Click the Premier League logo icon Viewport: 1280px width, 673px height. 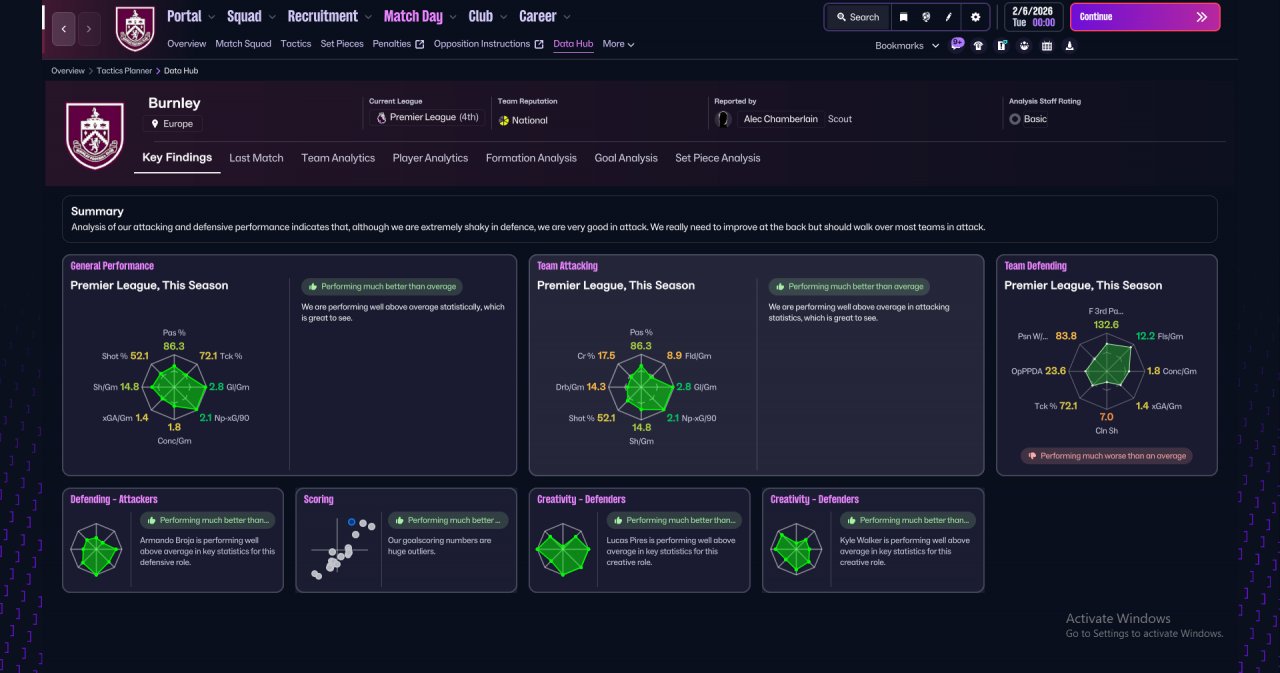click(x=381, y=118)
